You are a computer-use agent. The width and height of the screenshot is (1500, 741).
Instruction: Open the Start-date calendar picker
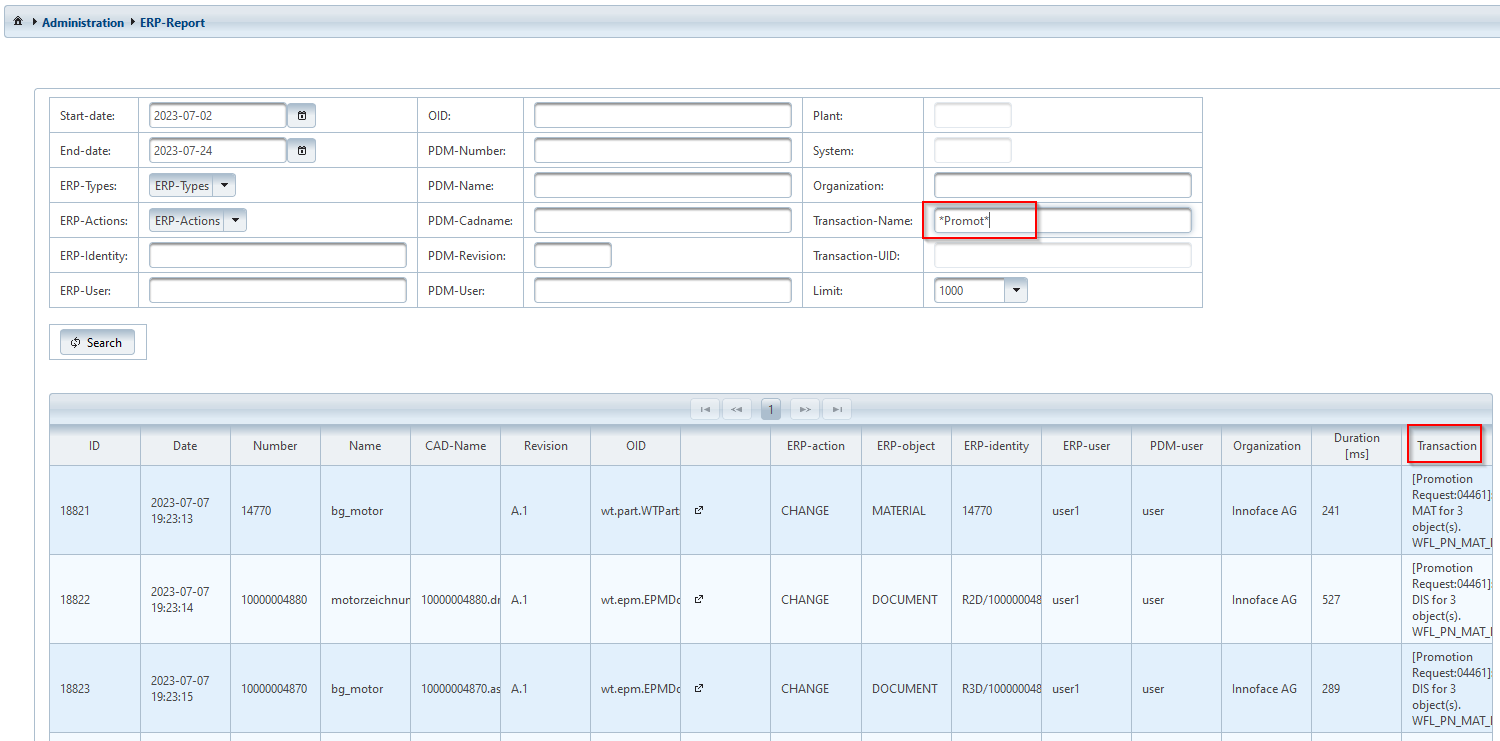coord(302,116)
